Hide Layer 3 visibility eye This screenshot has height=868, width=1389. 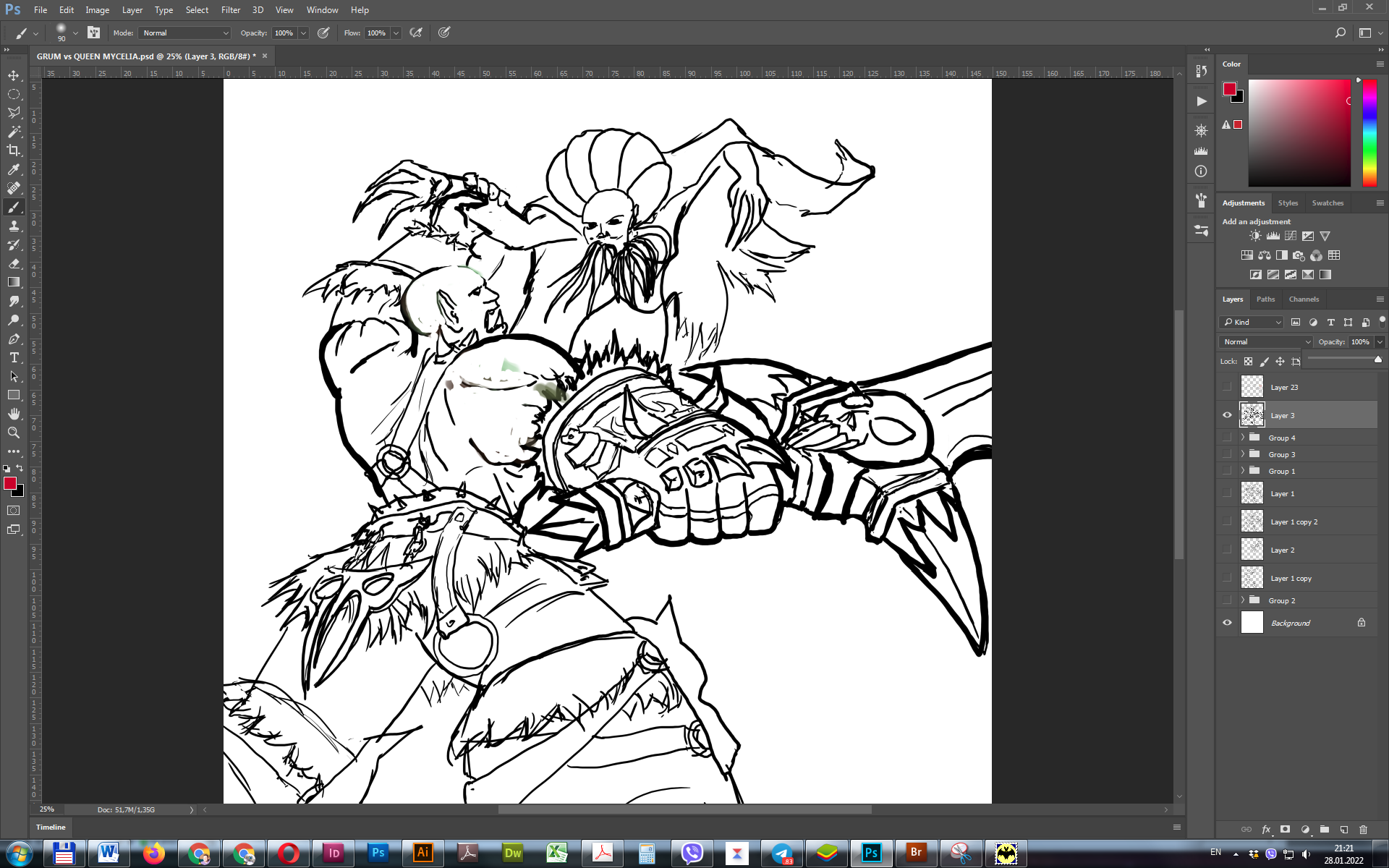(x=1227, y=415)
